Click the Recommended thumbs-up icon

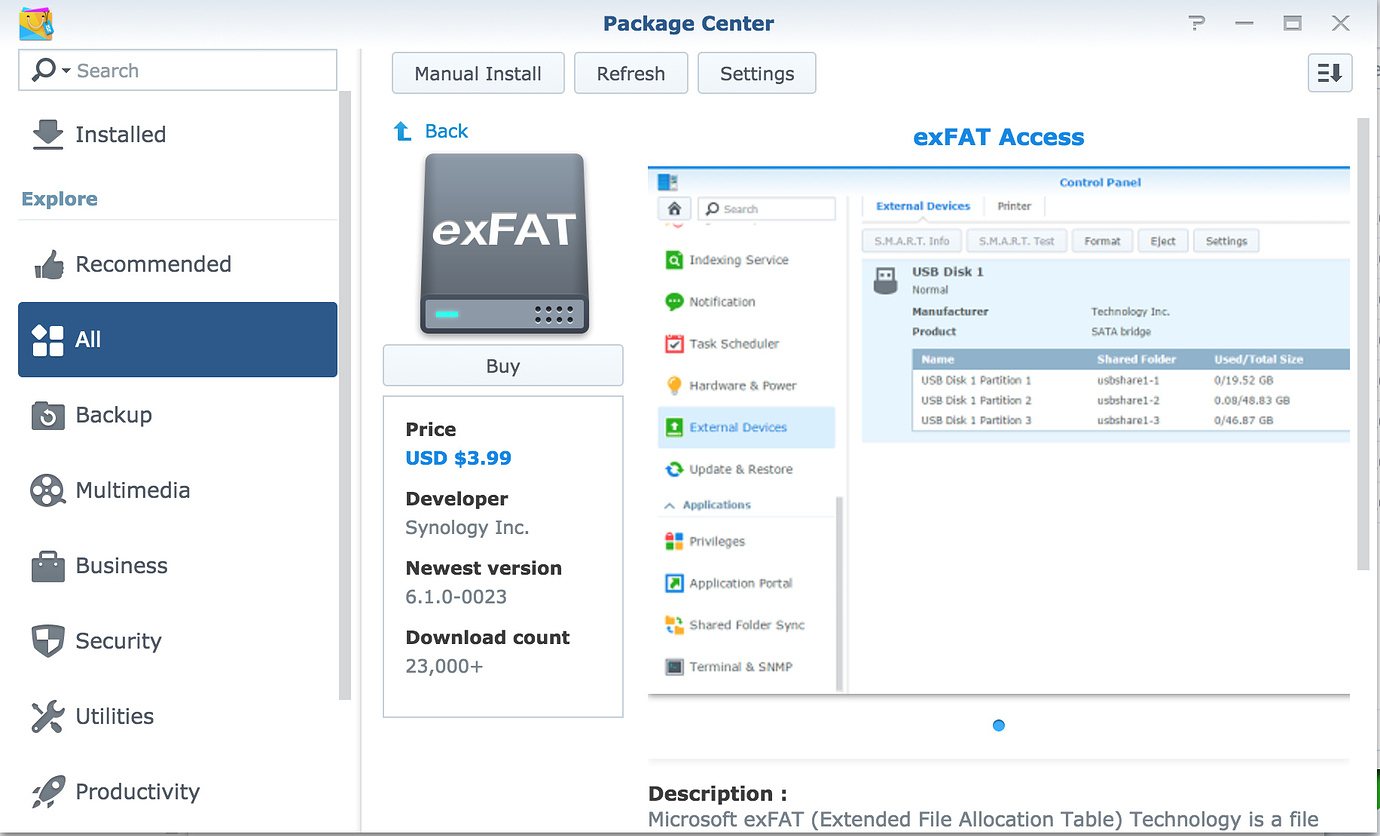click(48, 264)
